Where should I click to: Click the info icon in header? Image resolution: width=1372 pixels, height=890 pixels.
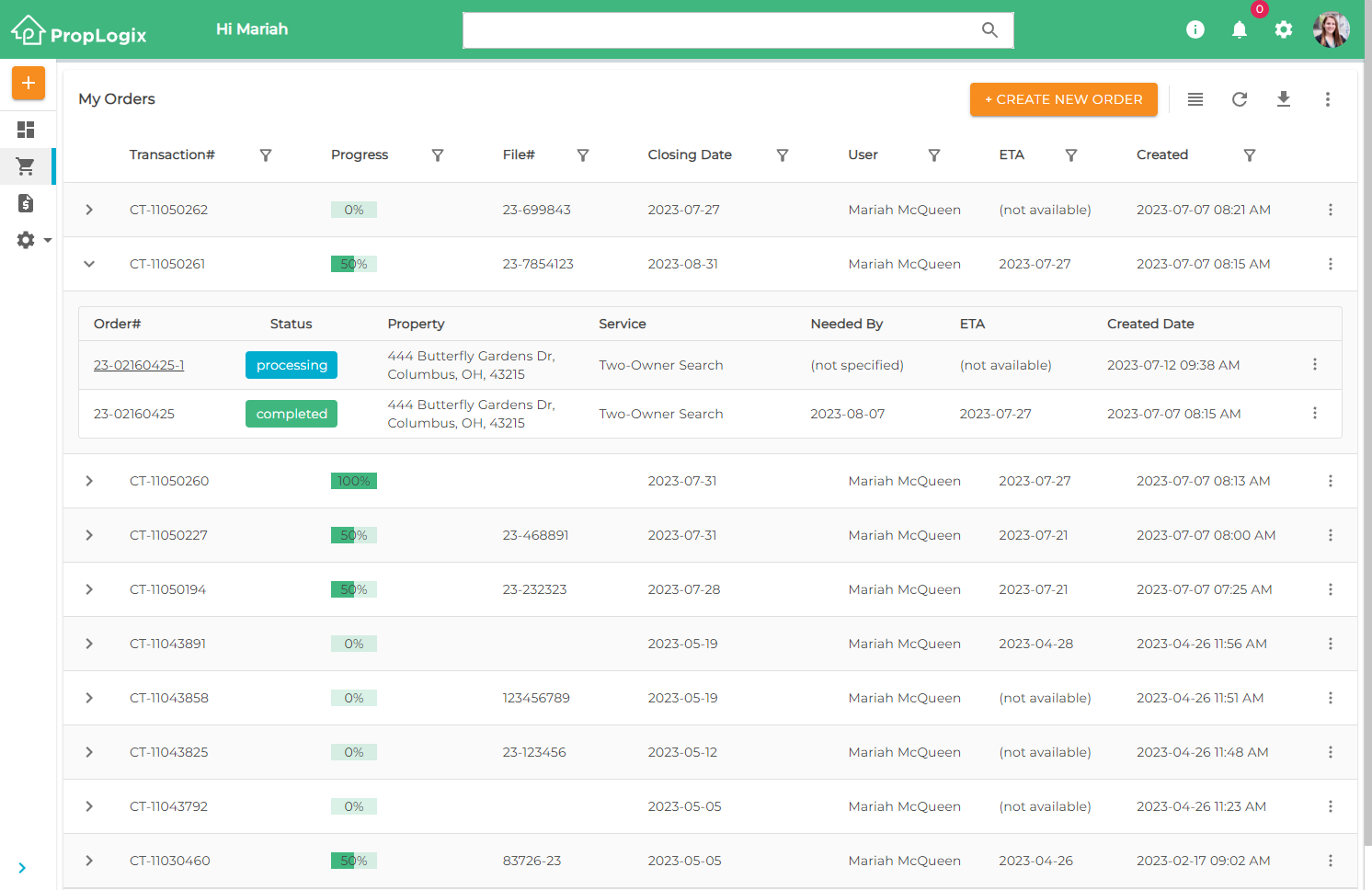1195,29
